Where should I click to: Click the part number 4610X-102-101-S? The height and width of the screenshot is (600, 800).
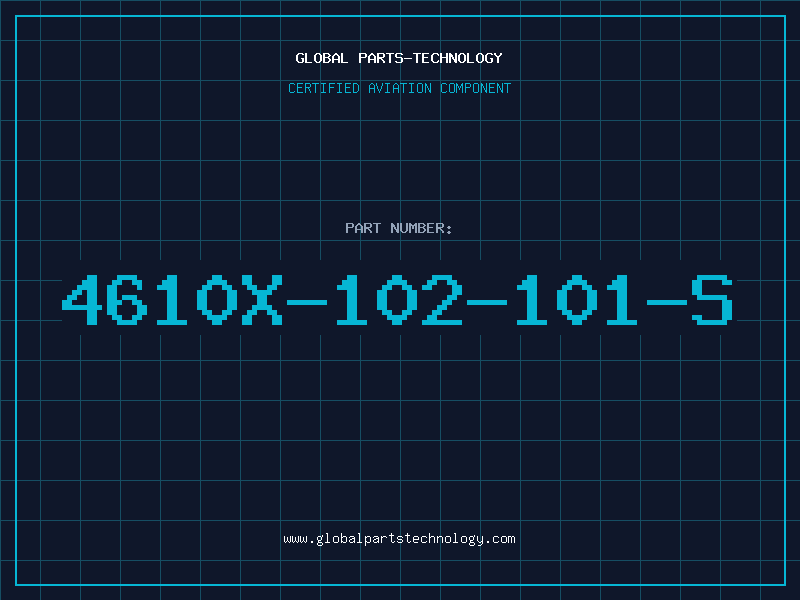(x=398, y=300)
